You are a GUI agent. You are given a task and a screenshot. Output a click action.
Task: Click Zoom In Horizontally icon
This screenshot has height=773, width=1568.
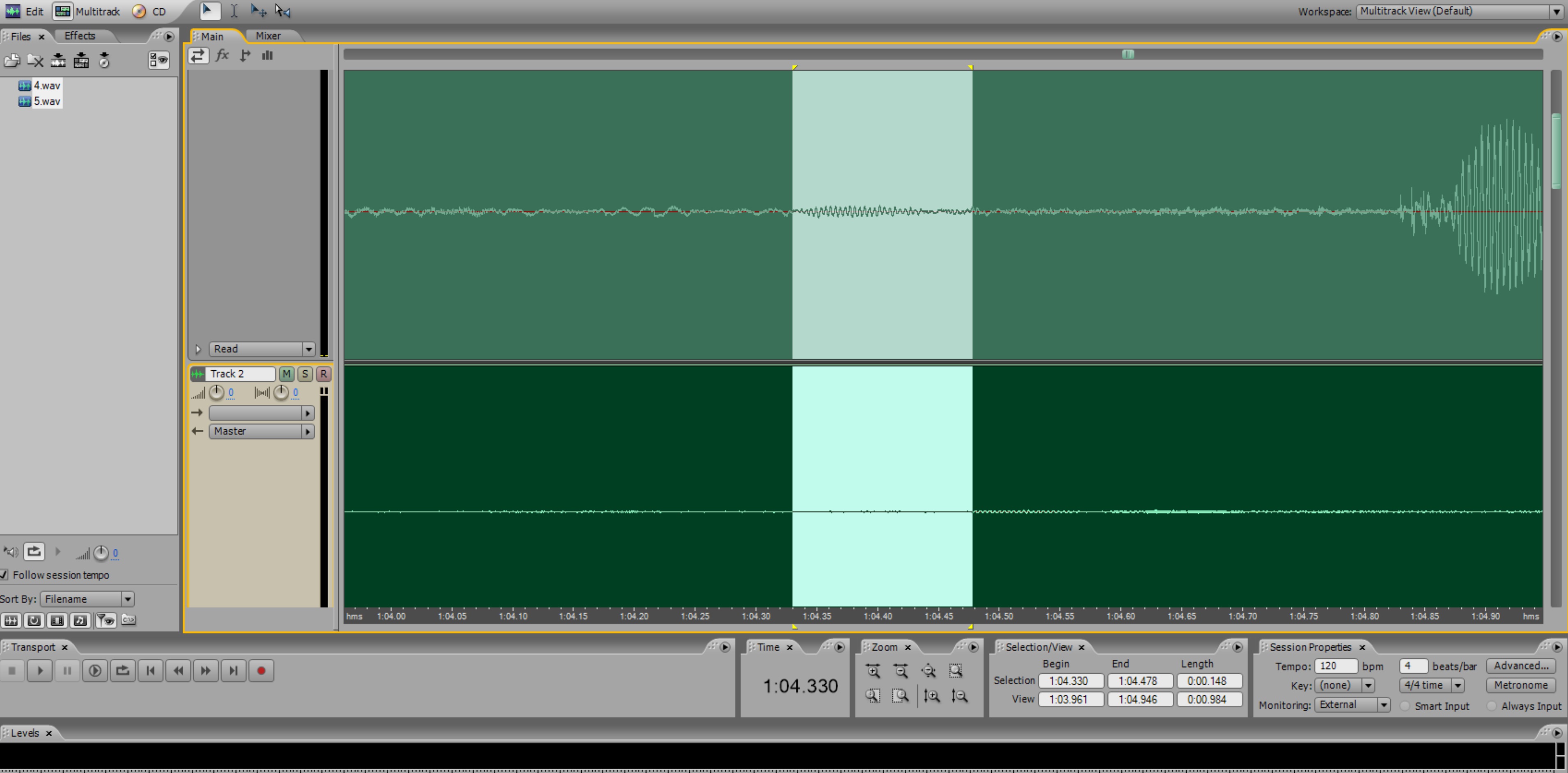873,671
